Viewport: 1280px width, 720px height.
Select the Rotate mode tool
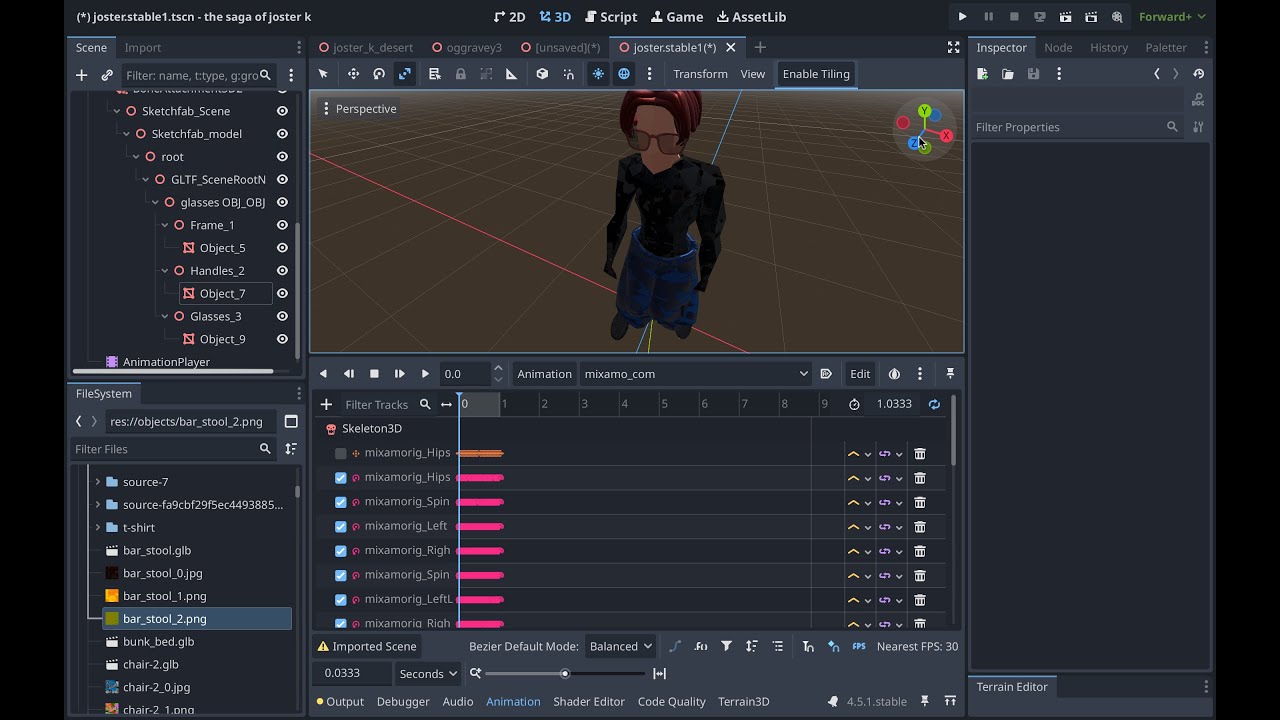tap(379, 74)
